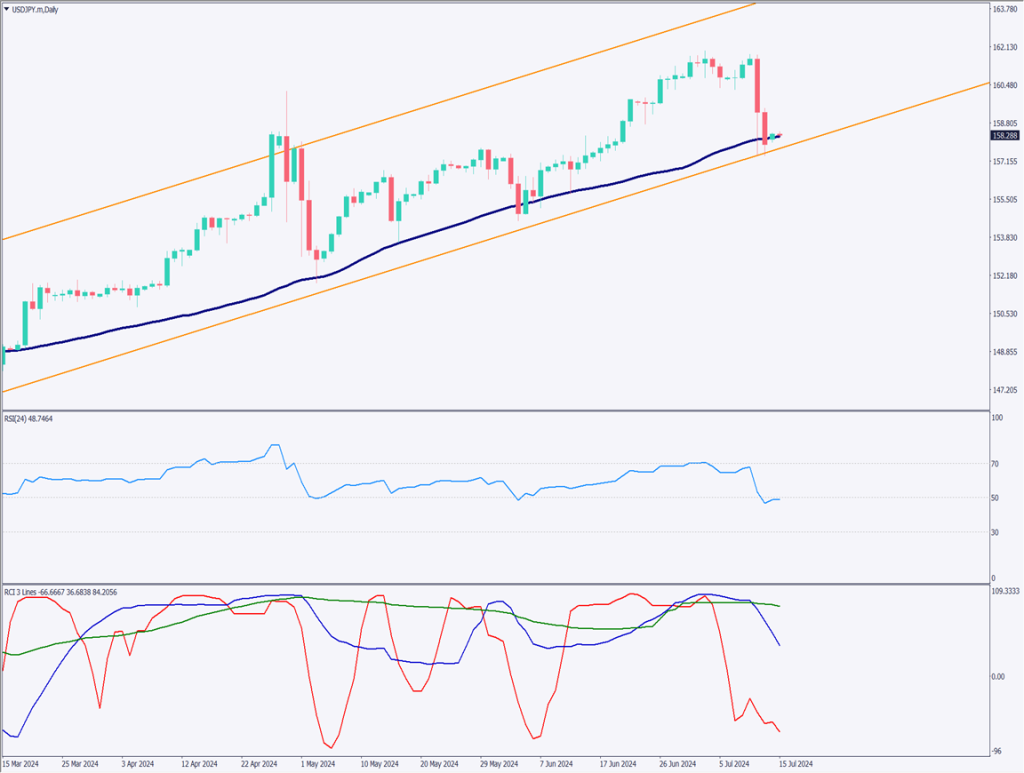Viewport: 1024px width, 773px height.
Task: Click the tall red candle in mid-July
Action: pos(758,85)
